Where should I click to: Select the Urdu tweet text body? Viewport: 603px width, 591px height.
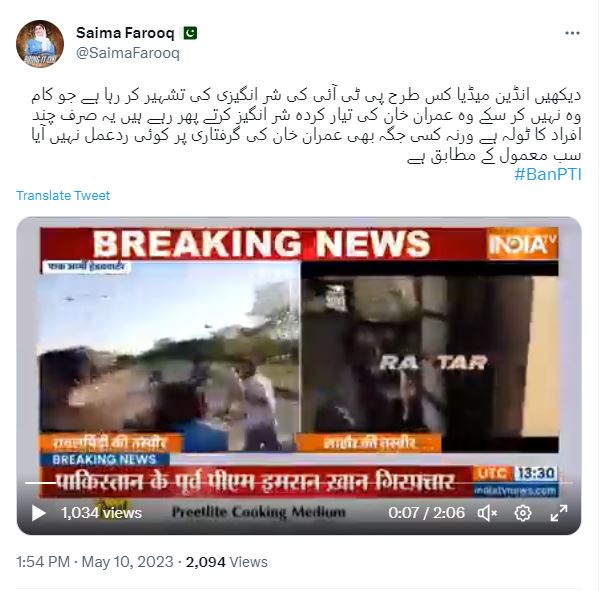click(306, 126)
